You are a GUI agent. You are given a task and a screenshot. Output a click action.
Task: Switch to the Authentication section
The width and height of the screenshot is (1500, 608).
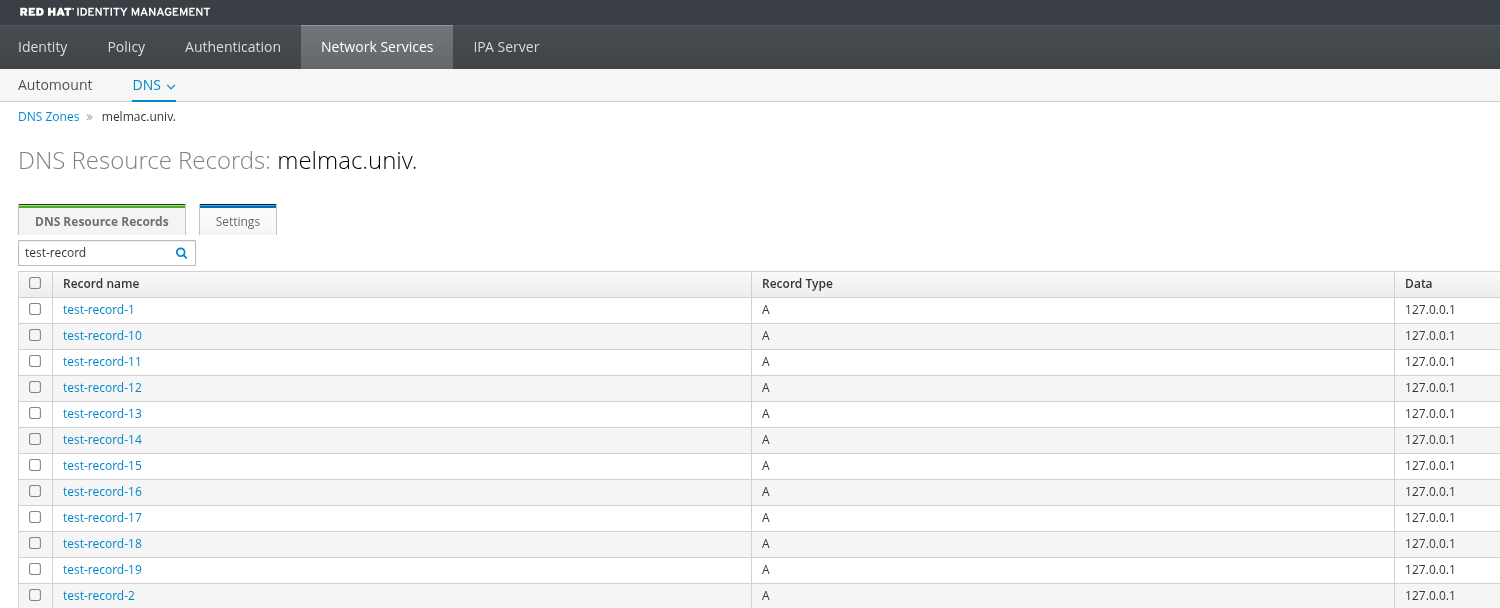point(232,46)
